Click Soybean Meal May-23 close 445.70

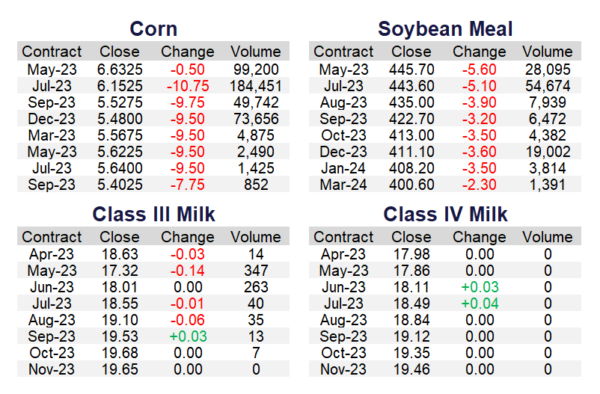pos(411,70)
